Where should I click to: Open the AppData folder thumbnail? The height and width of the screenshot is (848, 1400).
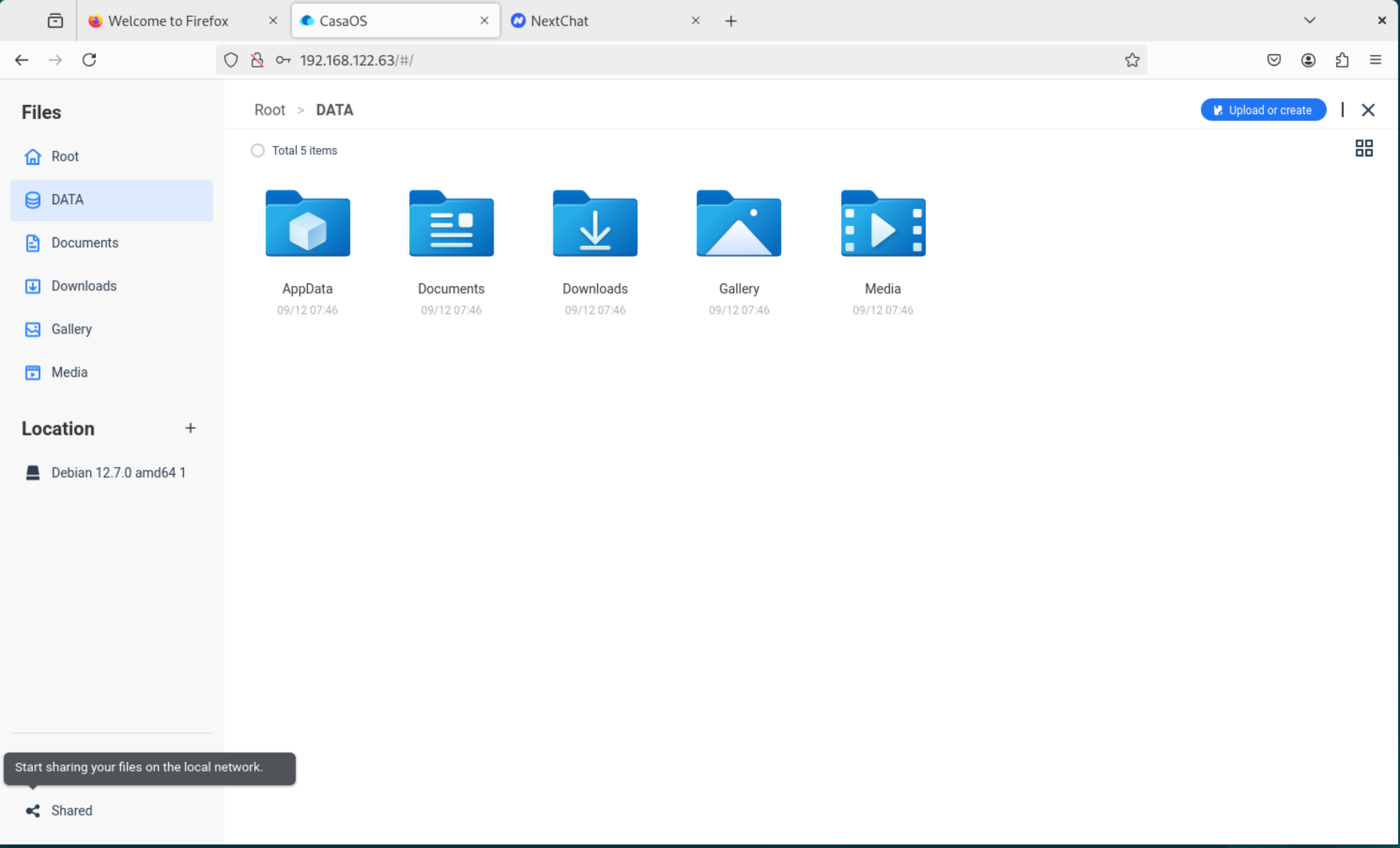coord(307,225)
